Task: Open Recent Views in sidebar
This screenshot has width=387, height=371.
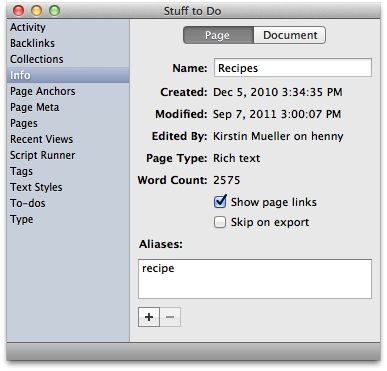Action: point(68,139)
